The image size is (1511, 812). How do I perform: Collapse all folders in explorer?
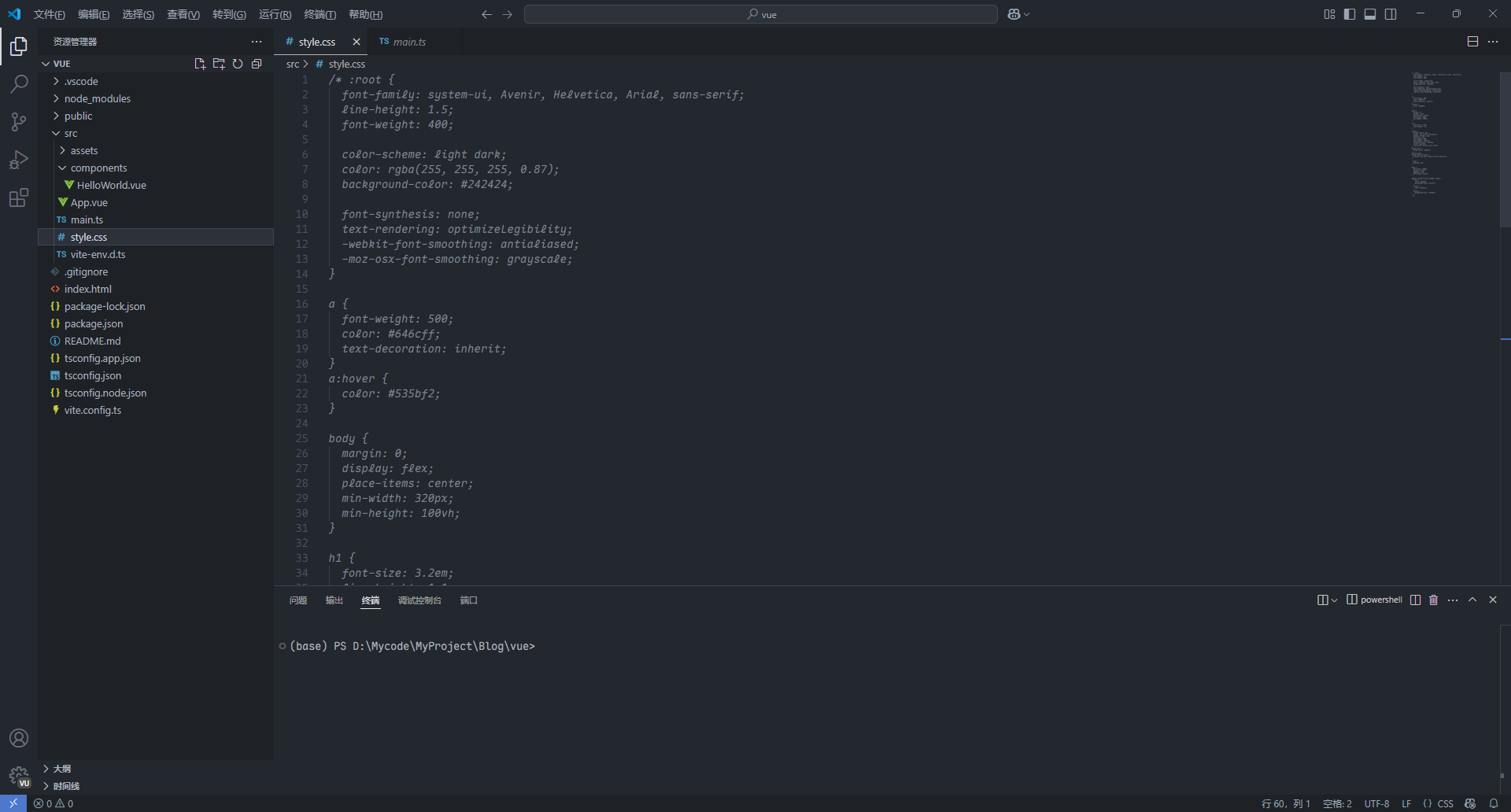[x=257, y=64]
